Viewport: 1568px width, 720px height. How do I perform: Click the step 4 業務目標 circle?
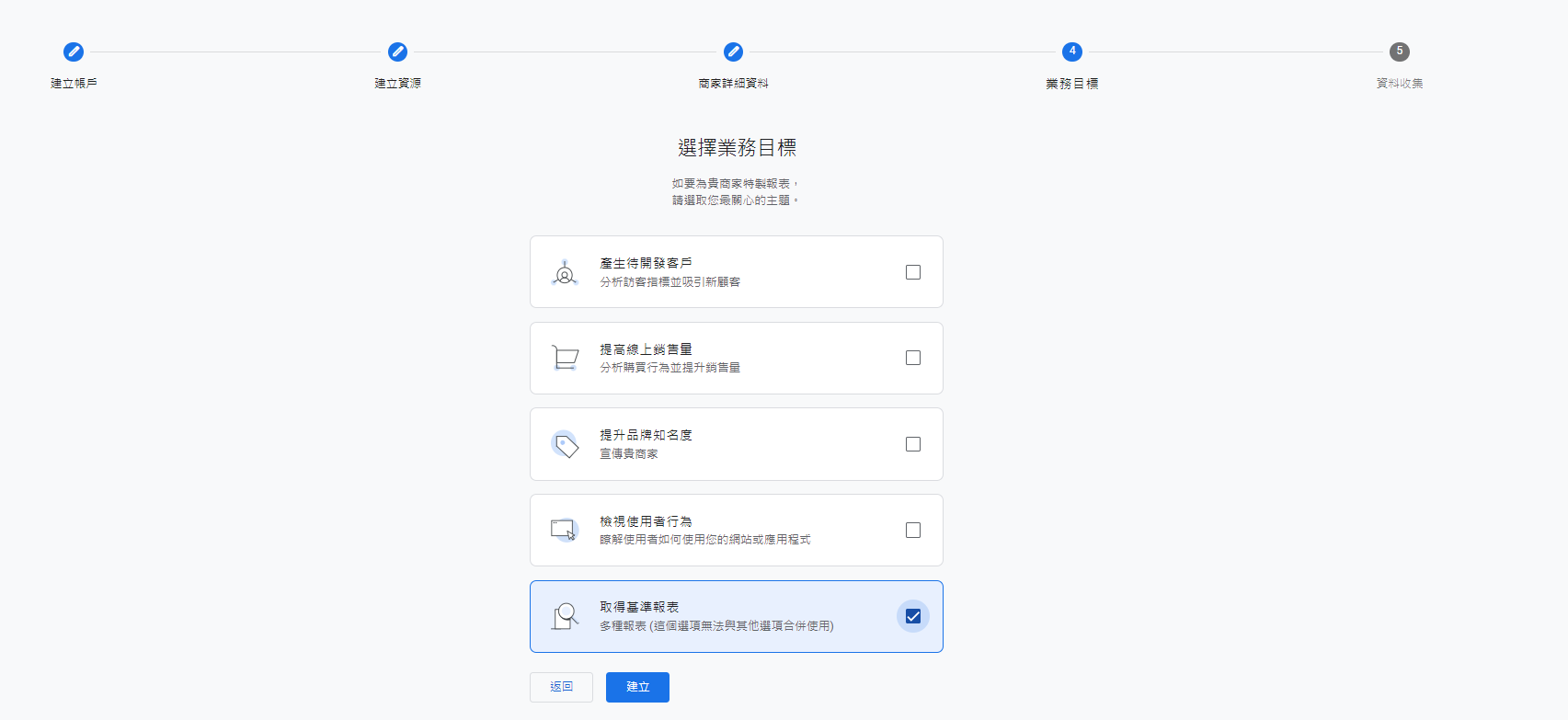pos(1071,51)
